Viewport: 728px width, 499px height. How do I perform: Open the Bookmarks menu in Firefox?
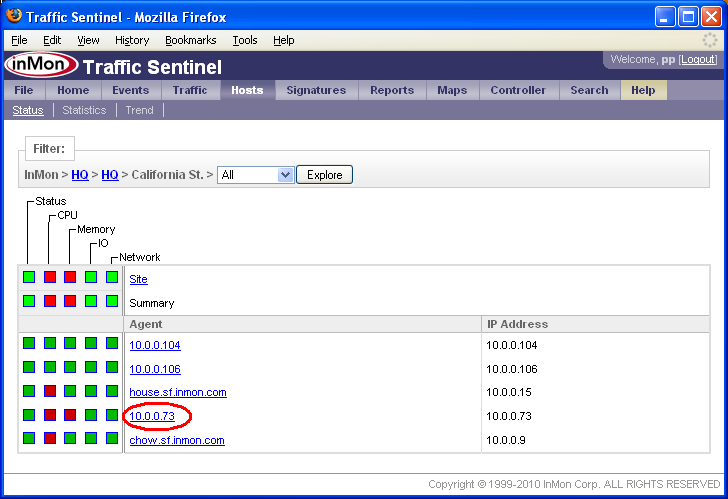(190, 40)
